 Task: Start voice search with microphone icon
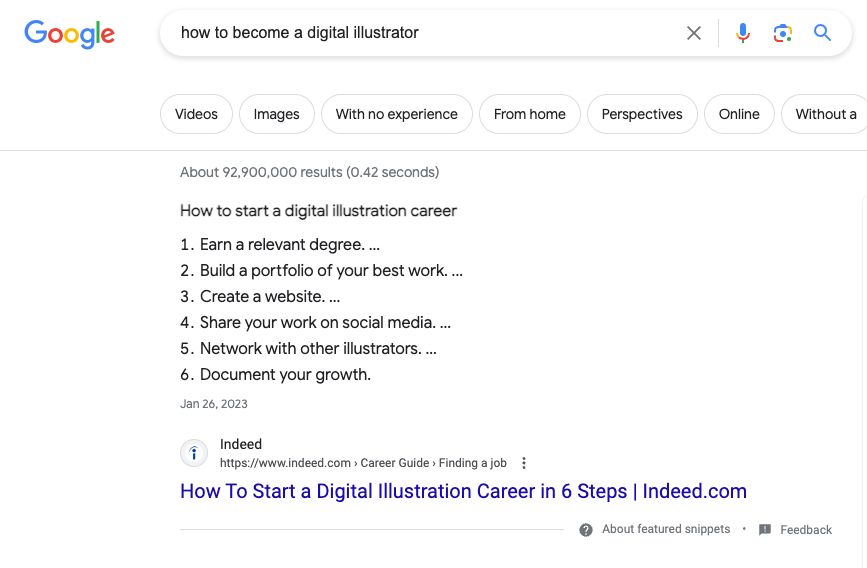tap(743, 33)
